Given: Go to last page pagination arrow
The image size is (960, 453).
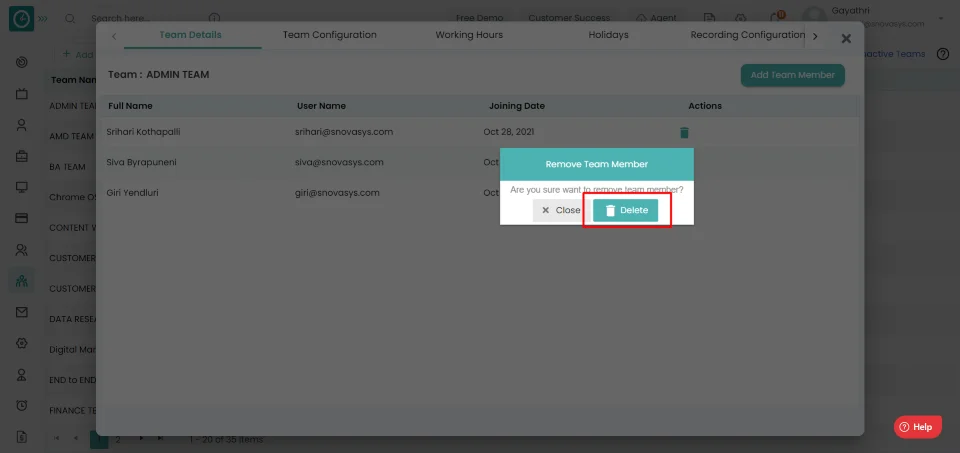Looking at the screenshot, I should pos(160,438).
